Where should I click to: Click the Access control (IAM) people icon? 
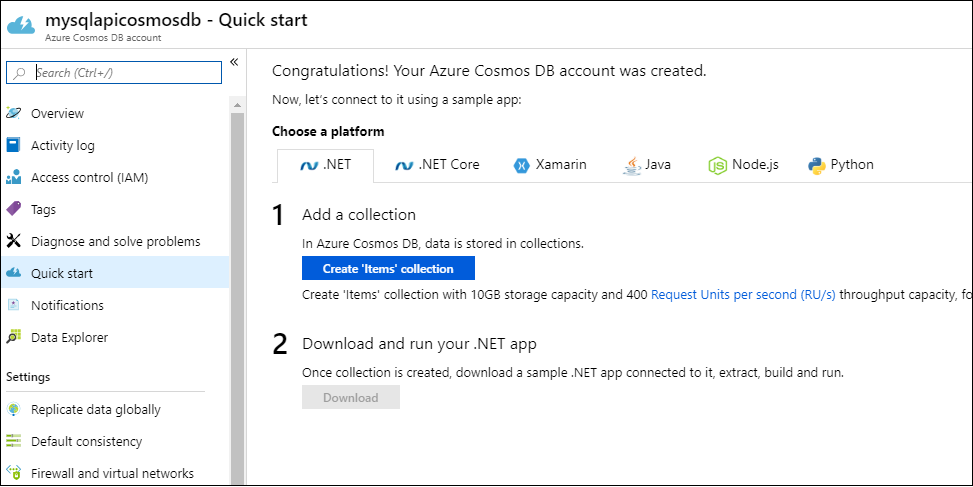point(14,178)
